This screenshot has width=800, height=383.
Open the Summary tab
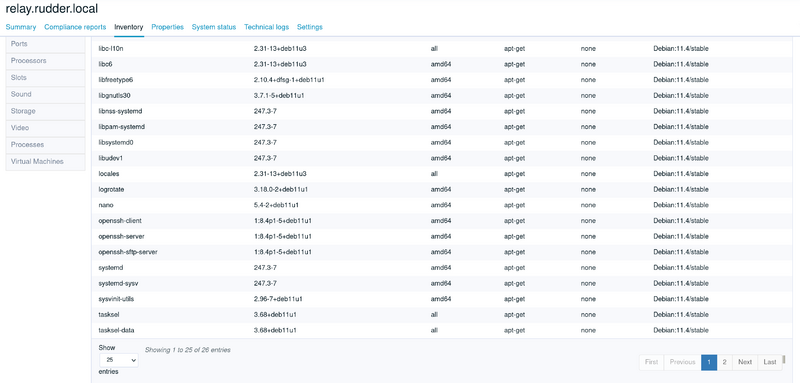pyautogui.click(x=20, y=27)
